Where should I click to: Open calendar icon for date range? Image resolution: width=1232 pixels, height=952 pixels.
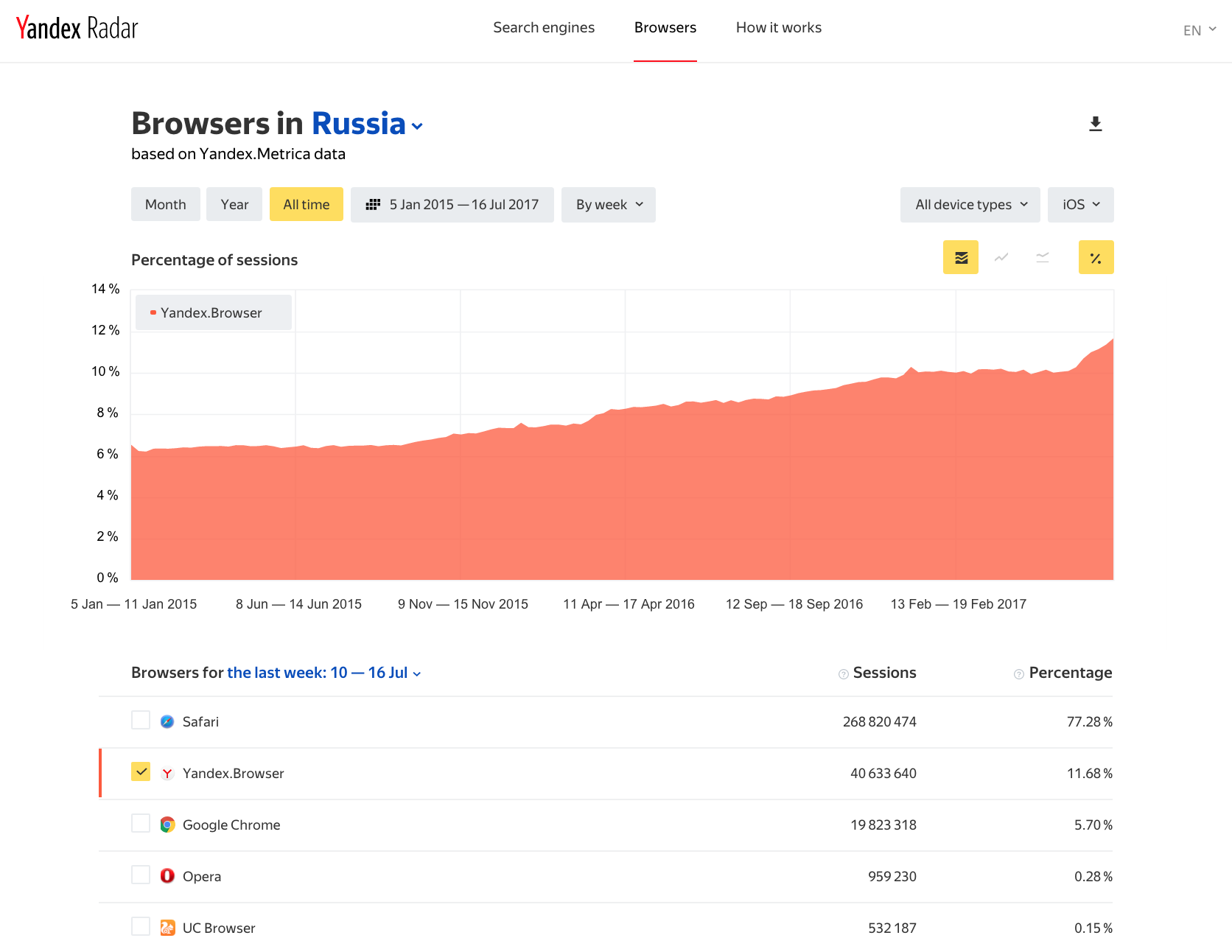[x=374, y=205]
